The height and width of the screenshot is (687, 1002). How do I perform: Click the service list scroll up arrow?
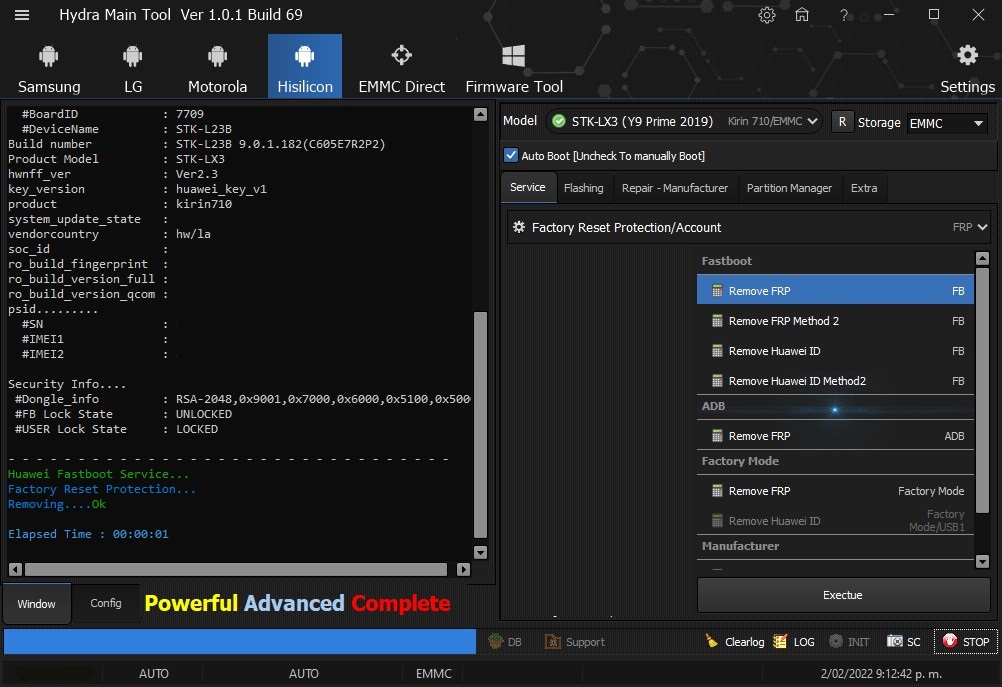click(x=982, y=258)
